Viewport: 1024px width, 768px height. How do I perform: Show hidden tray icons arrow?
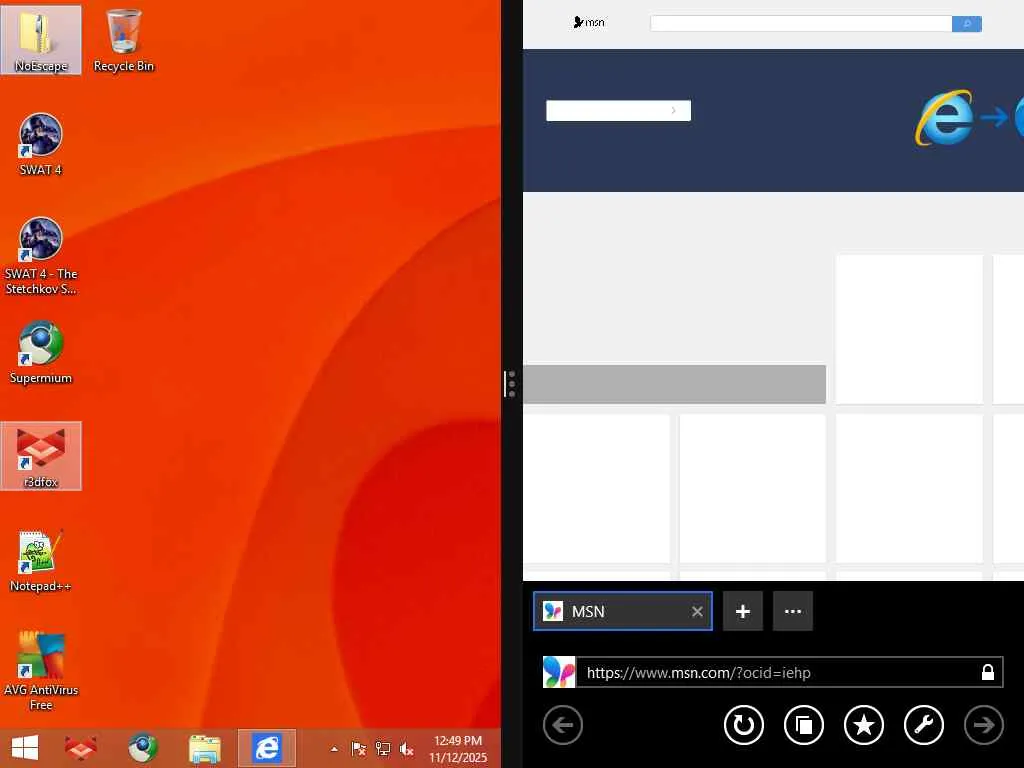coord(334,749)
